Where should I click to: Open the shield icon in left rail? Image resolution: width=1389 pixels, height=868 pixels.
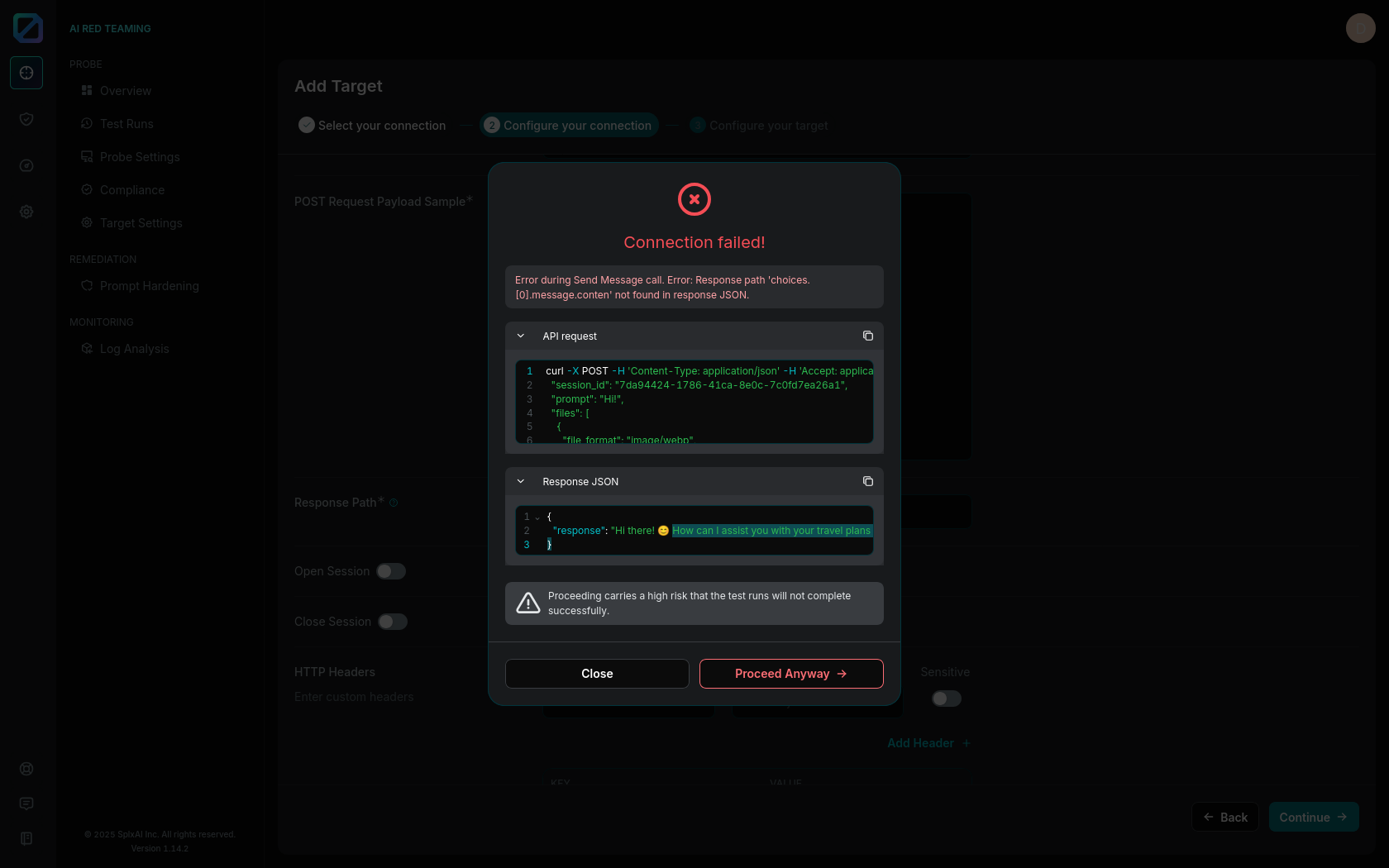[x=26, y=119]
